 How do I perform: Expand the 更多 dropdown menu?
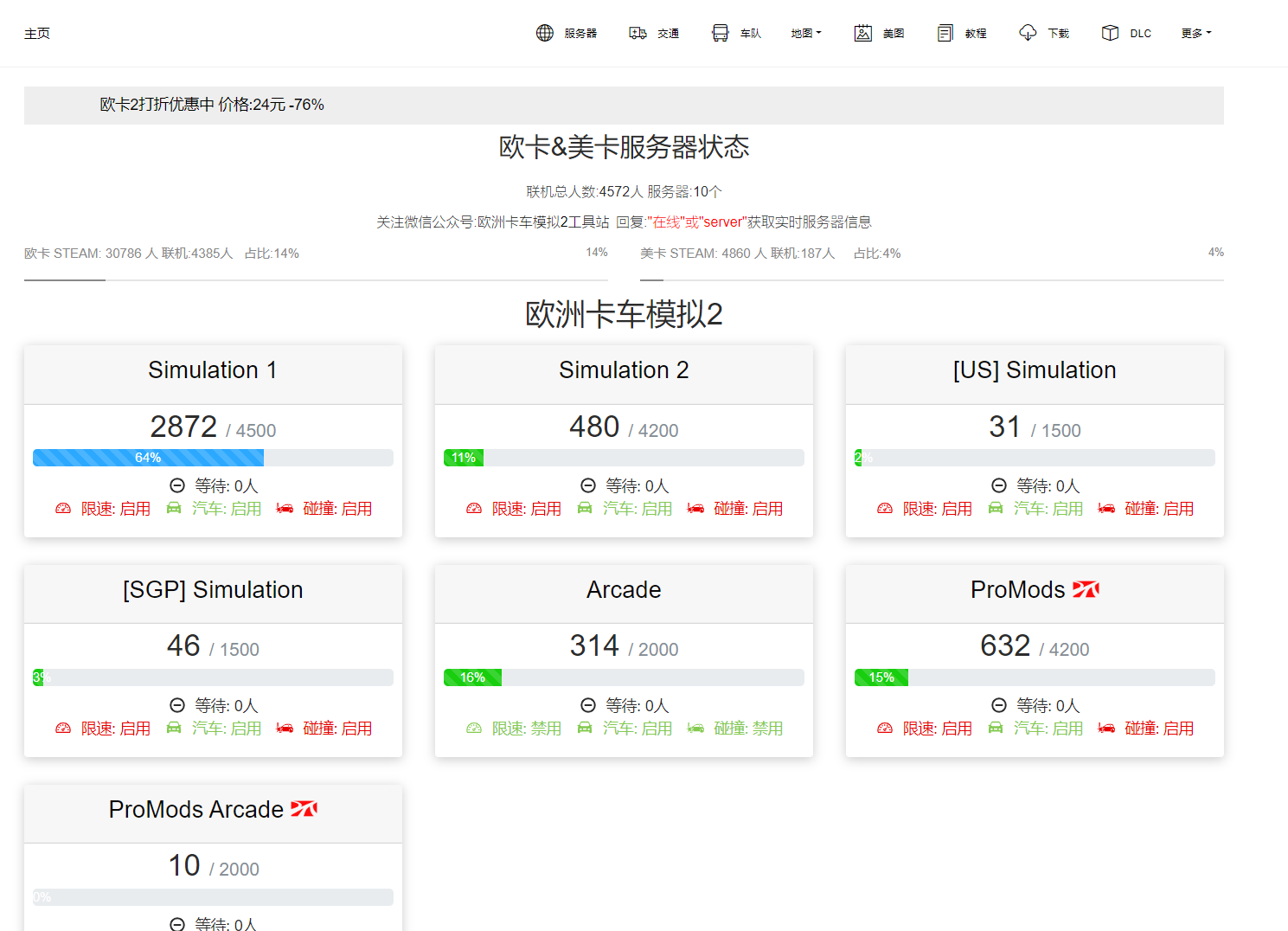click(1196, 33)
